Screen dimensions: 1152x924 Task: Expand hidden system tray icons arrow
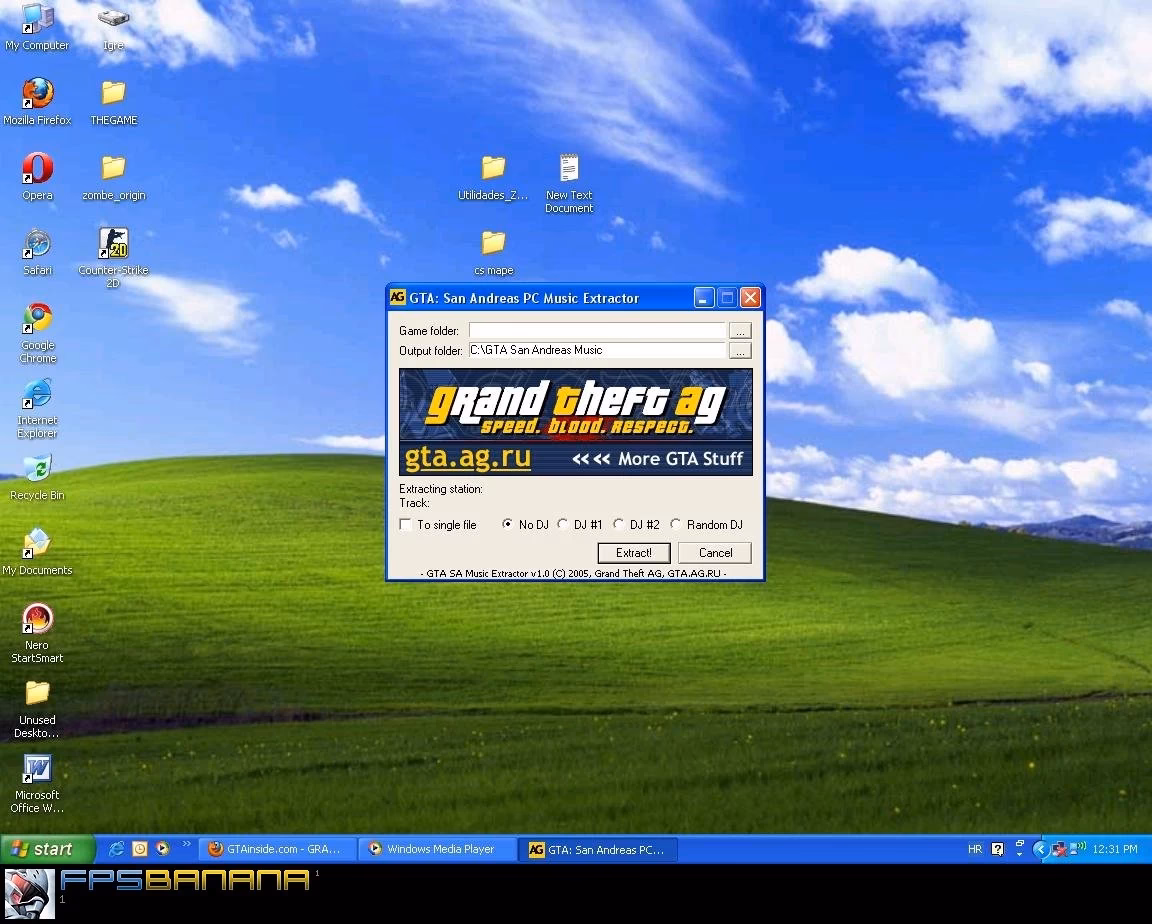1040,850
